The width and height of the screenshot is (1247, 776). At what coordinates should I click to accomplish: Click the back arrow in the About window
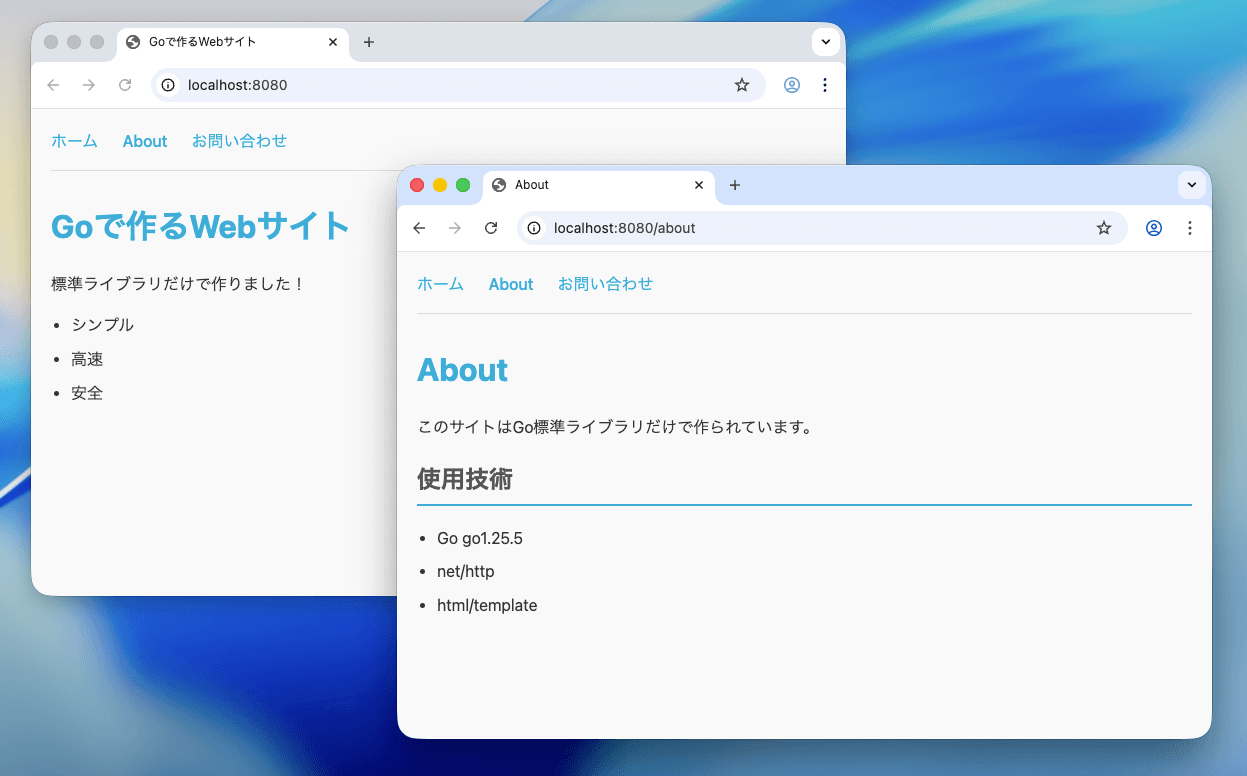pos(419,228)
